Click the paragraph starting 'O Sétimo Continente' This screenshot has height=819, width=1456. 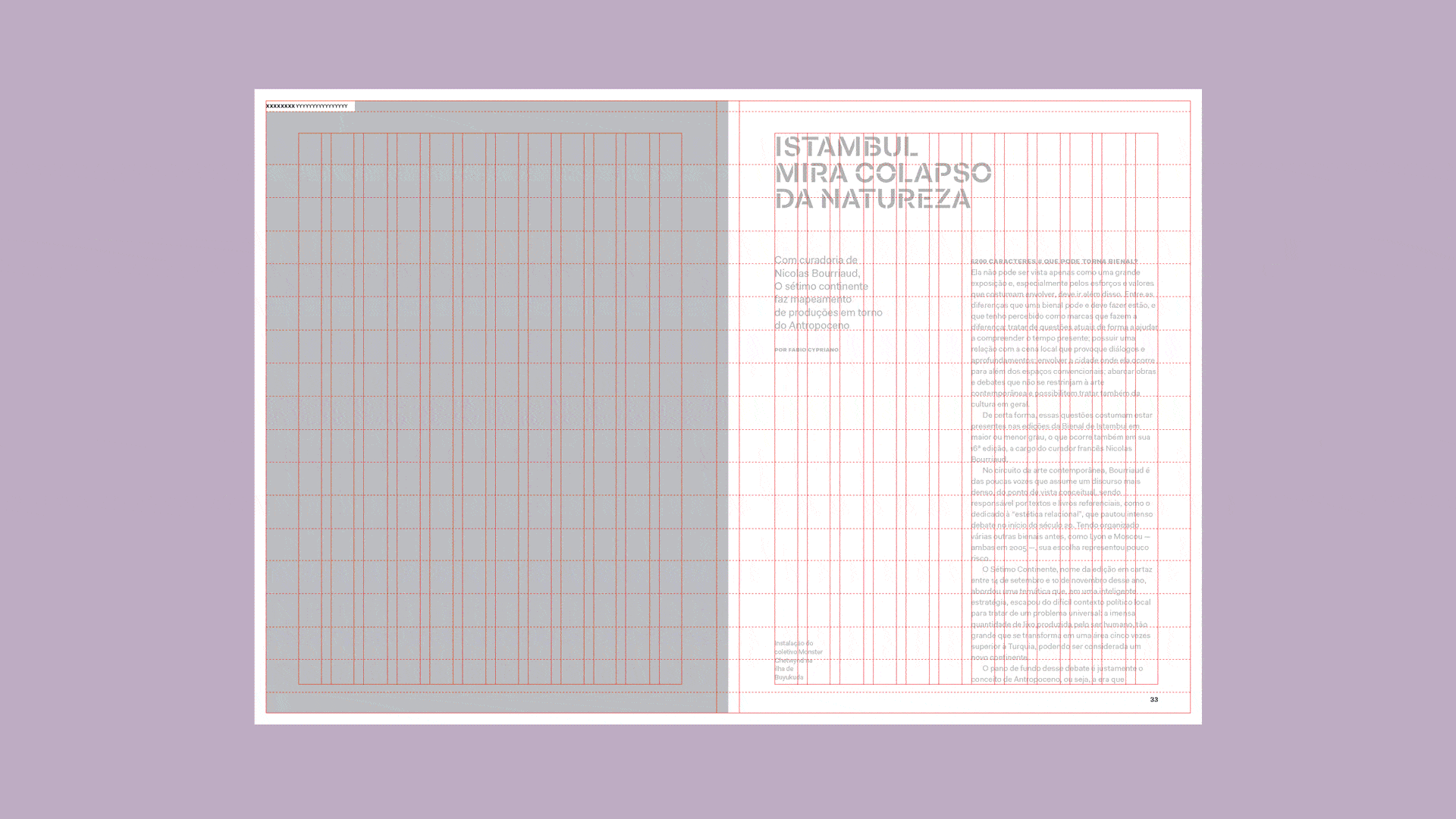click(1062, 570)
